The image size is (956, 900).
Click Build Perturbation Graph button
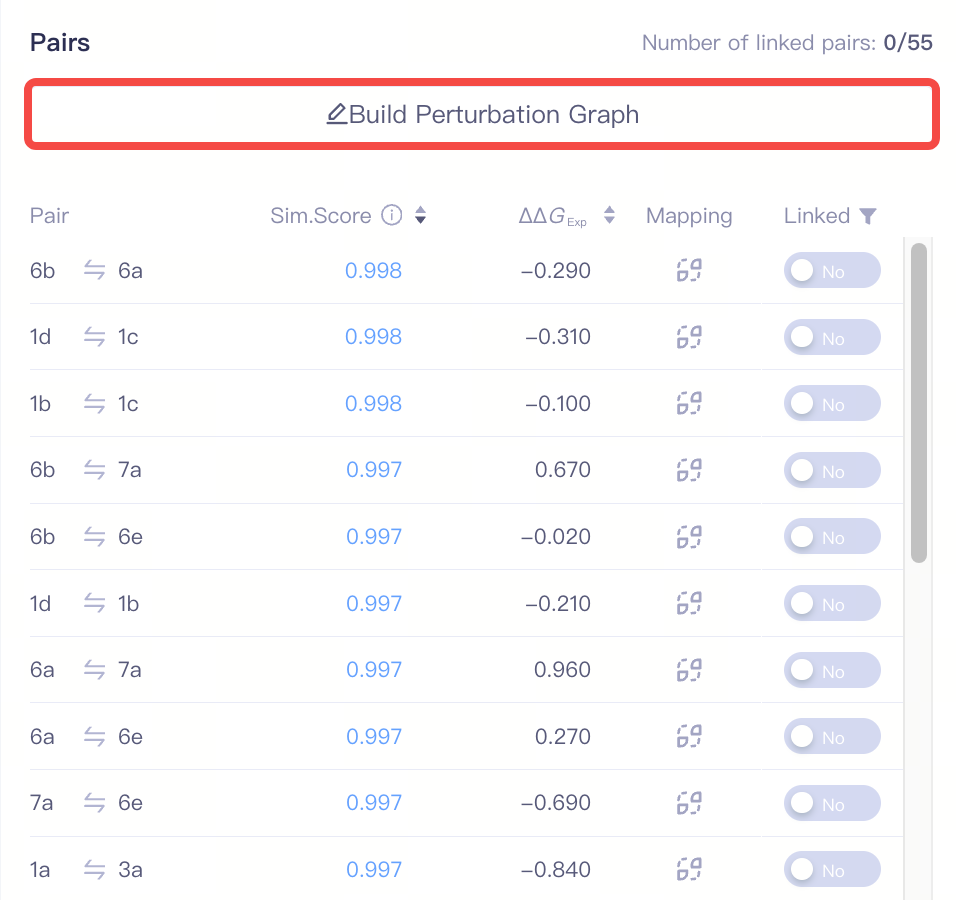pos(482,114)
